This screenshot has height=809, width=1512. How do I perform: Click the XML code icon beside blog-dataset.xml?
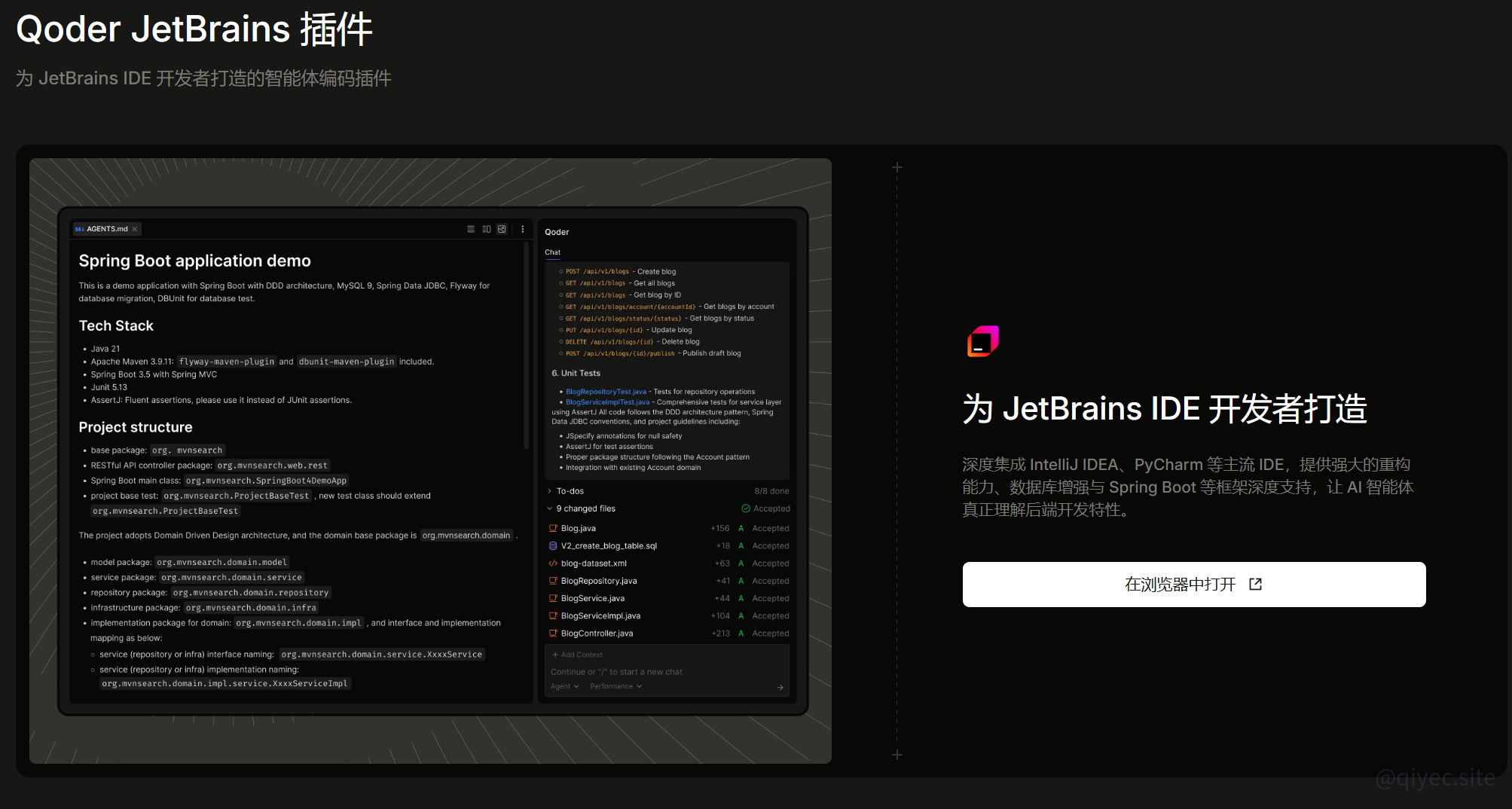tap(554, 563)
